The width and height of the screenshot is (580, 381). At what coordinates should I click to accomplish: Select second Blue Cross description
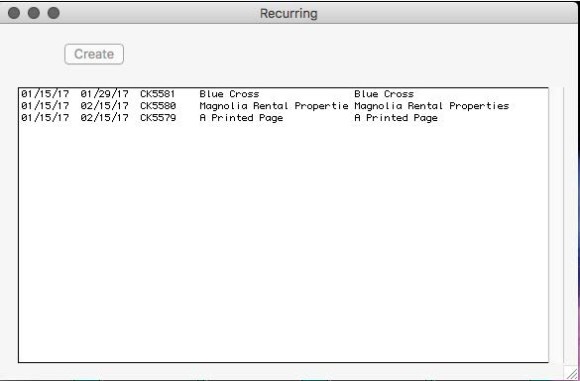coord(384,94)
